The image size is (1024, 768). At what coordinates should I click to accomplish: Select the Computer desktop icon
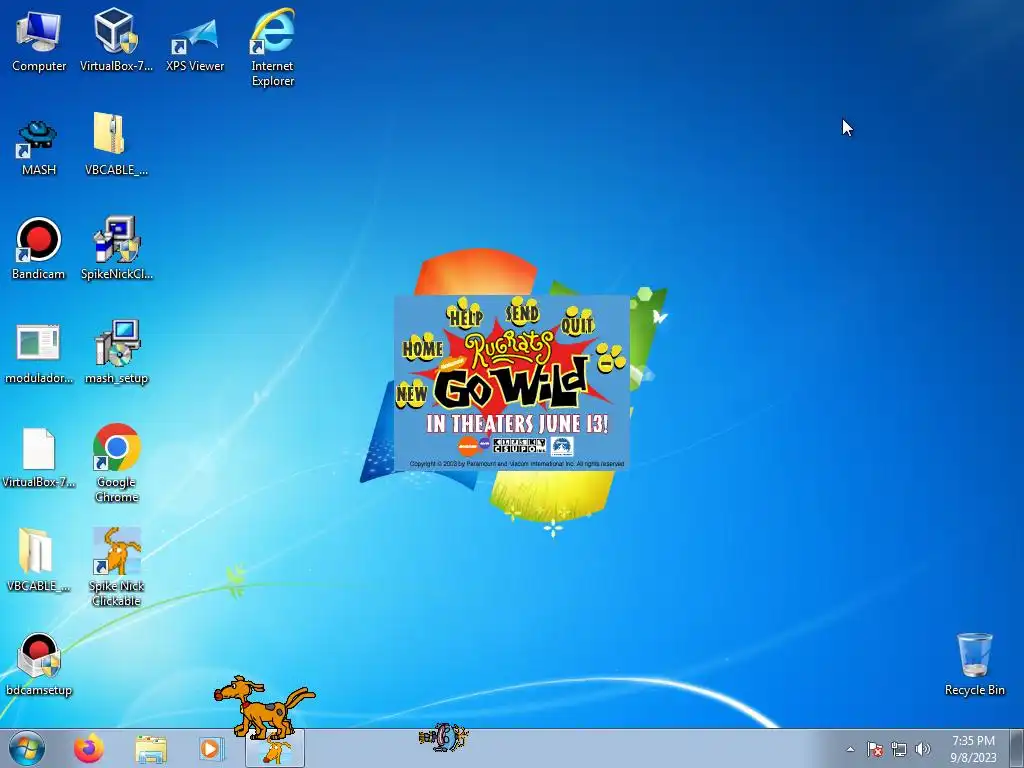39,40
